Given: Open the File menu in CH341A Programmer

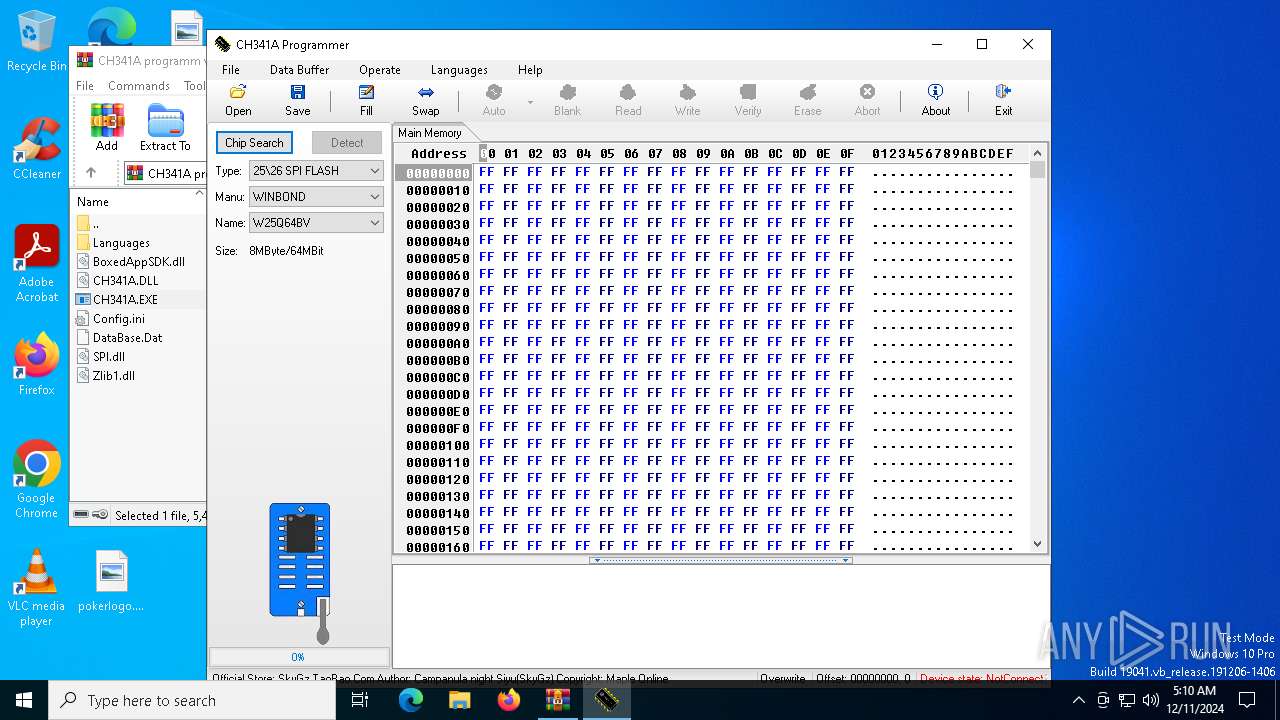Looking at the screenshot, I should click(231, 70).
